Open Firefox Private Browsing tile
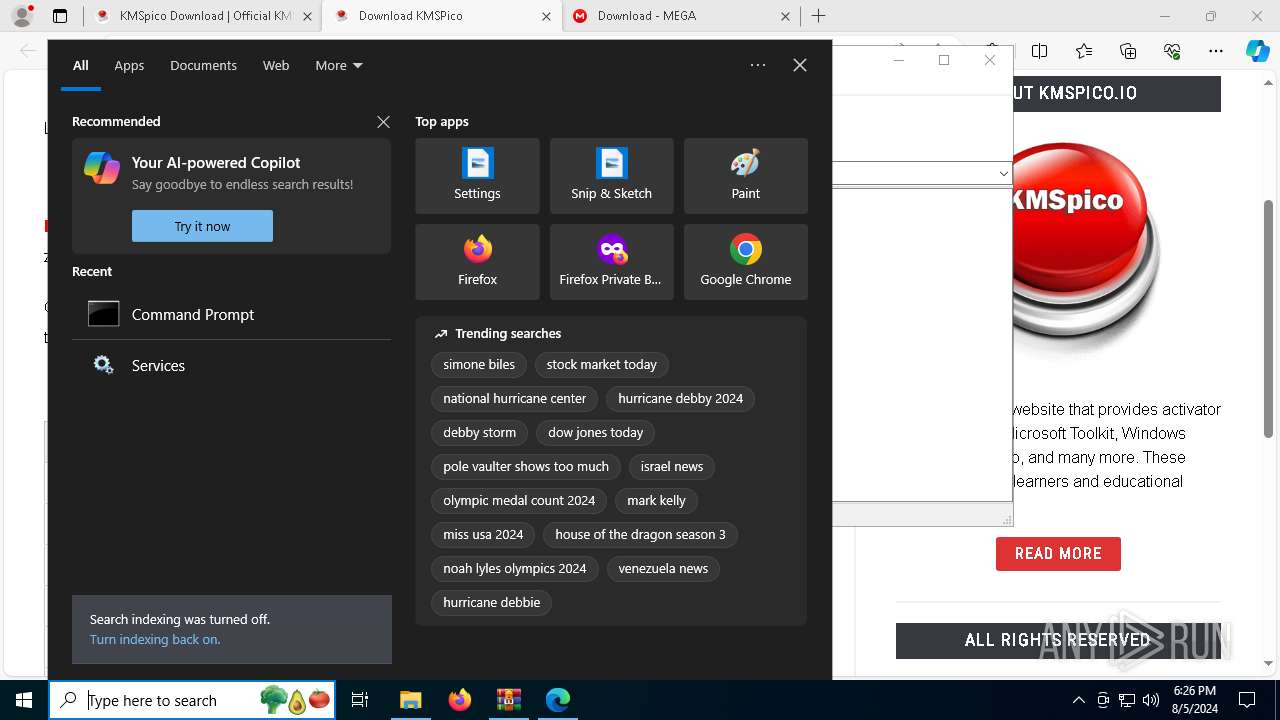Viewport: 1280px width, 720px height. [611, 262]
